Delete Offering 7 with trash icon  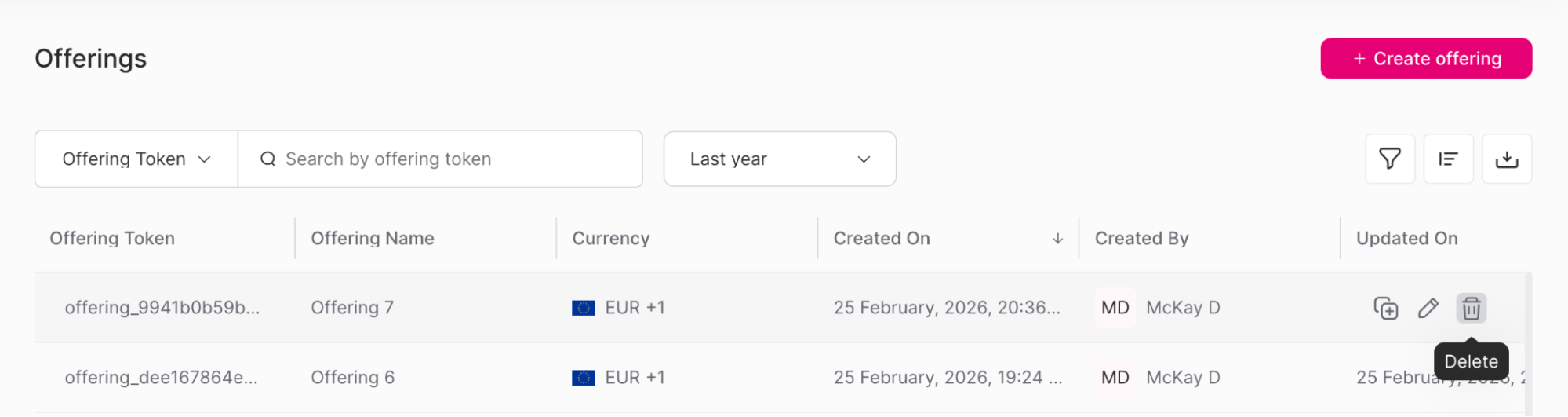pos(1471,308)
